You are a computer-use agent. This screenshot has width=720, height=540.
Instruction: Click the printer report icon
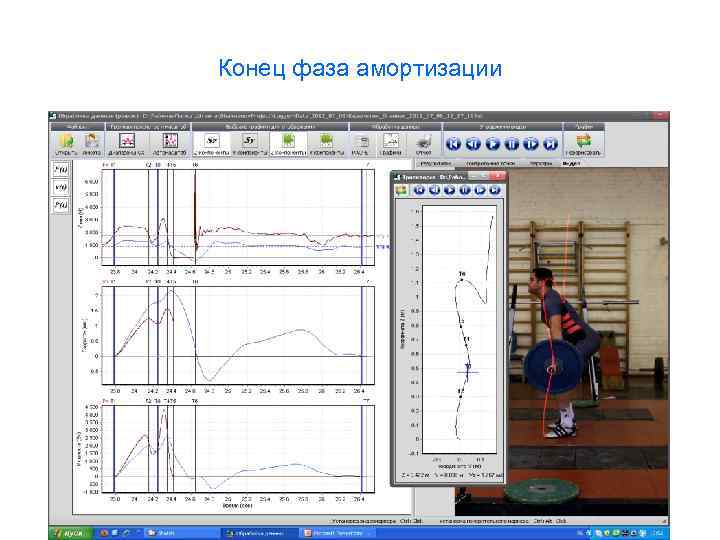[x=424, y=141]
